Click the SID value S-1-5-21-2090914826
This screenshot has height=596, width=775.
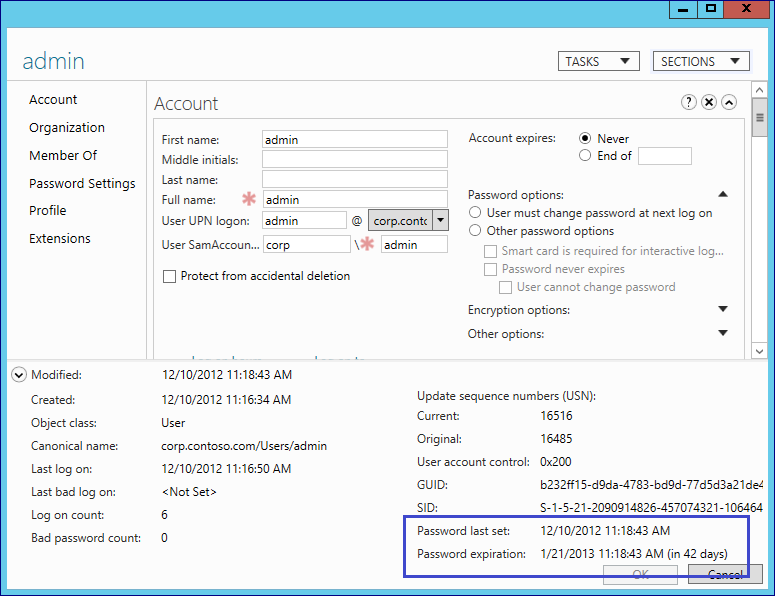pos(651,508)
